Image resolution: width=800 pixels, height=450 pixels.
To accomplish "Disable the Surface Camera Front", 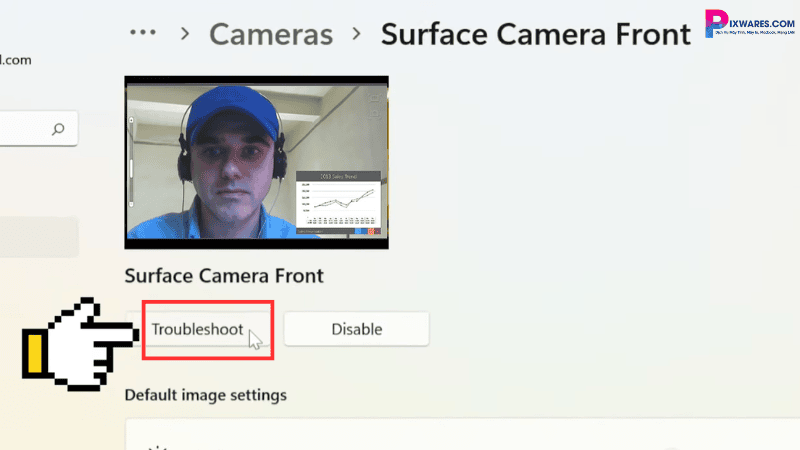I will [x=356, y=329].
